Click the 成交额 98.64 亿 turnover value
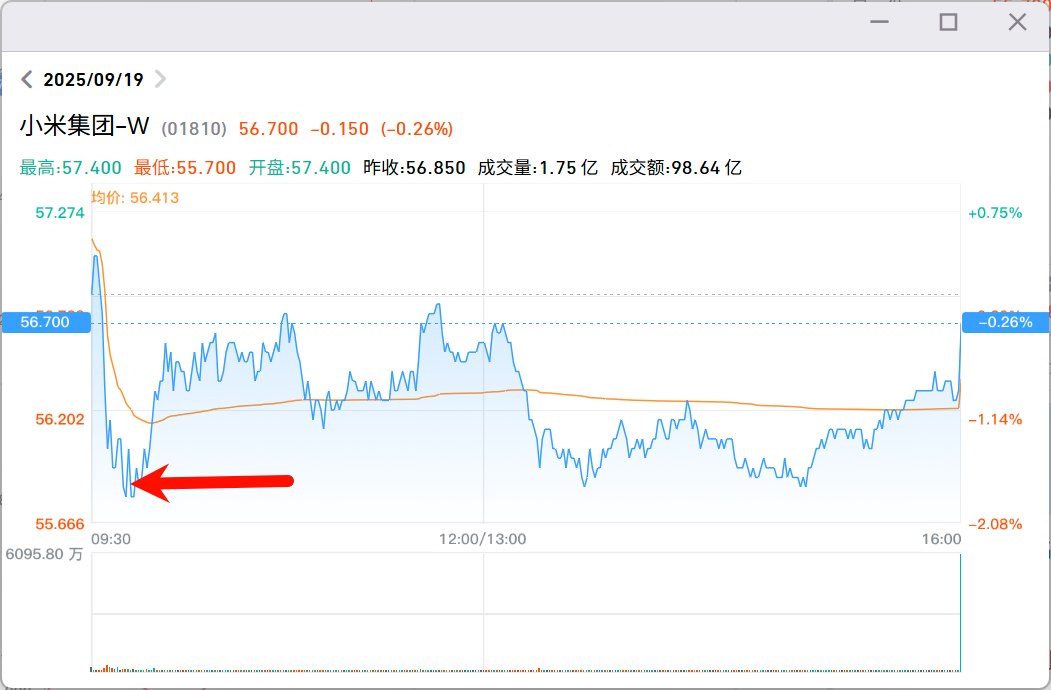The height and width of the screenshot is (690, 1051). pos(676,168)
